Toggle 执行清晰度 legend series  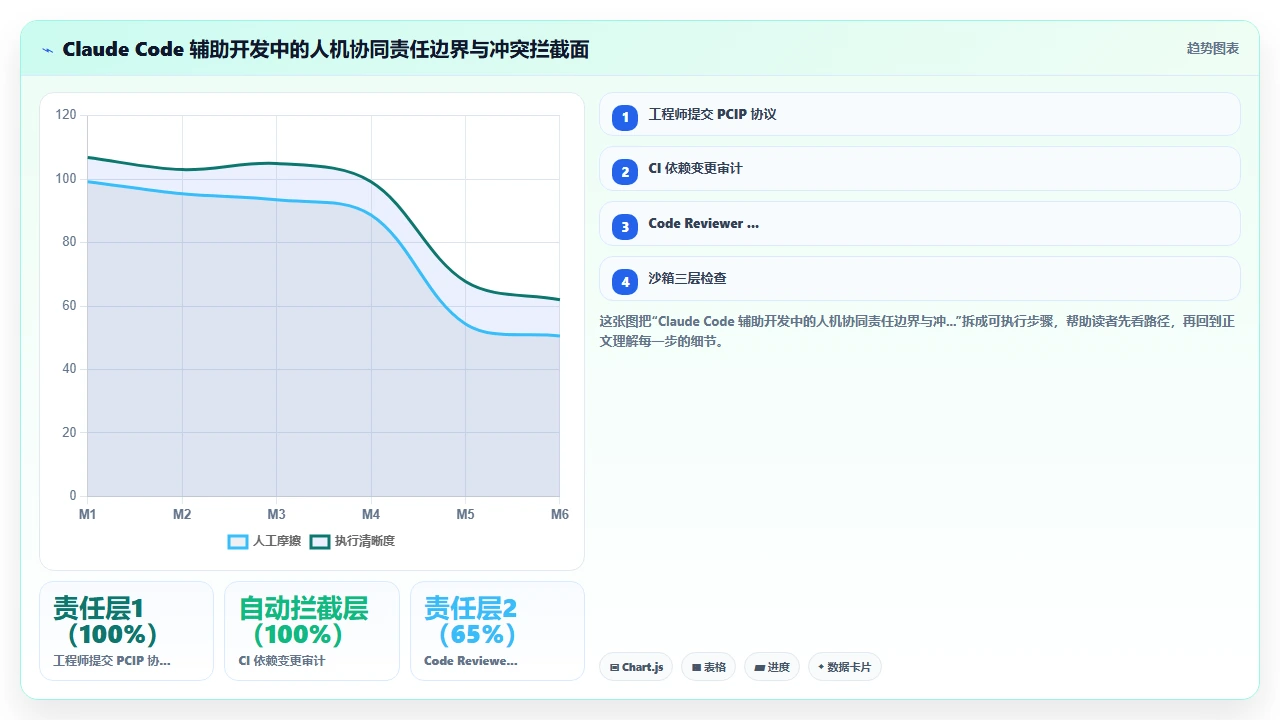[352, 541]
